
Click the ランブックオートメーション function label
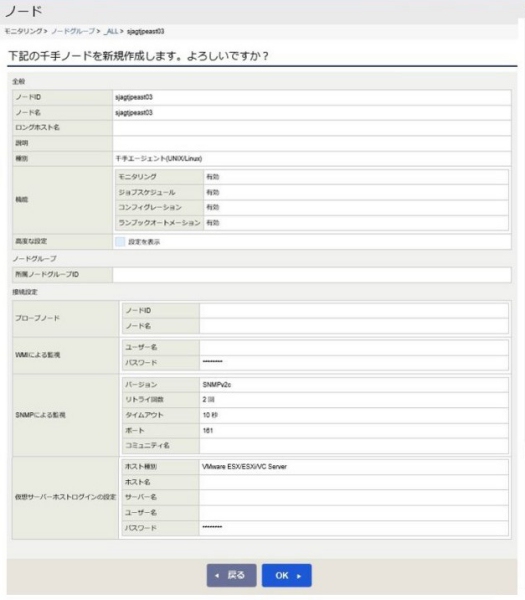coord(159,223)
